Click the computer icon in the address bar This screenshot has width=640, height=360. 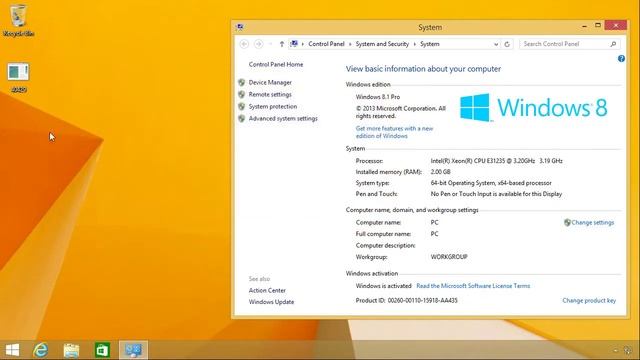(294, 44)
